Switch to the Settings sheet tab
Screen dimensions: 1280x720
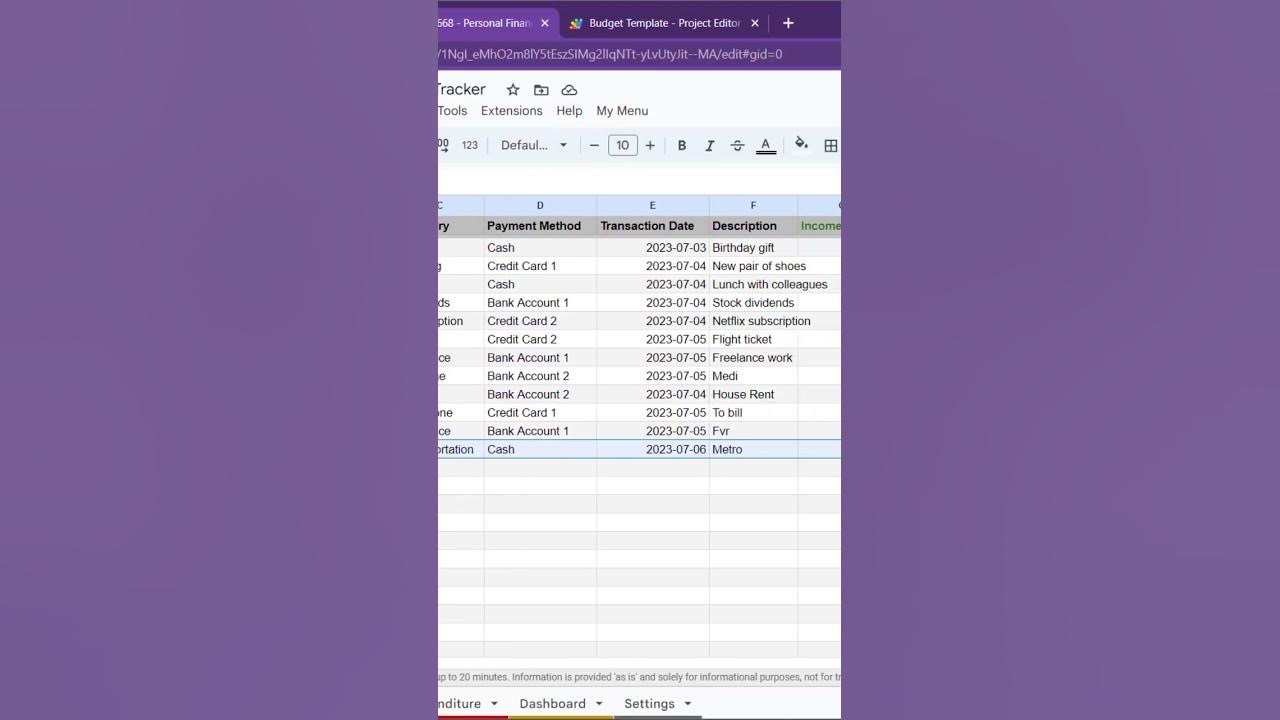[649, 703]
